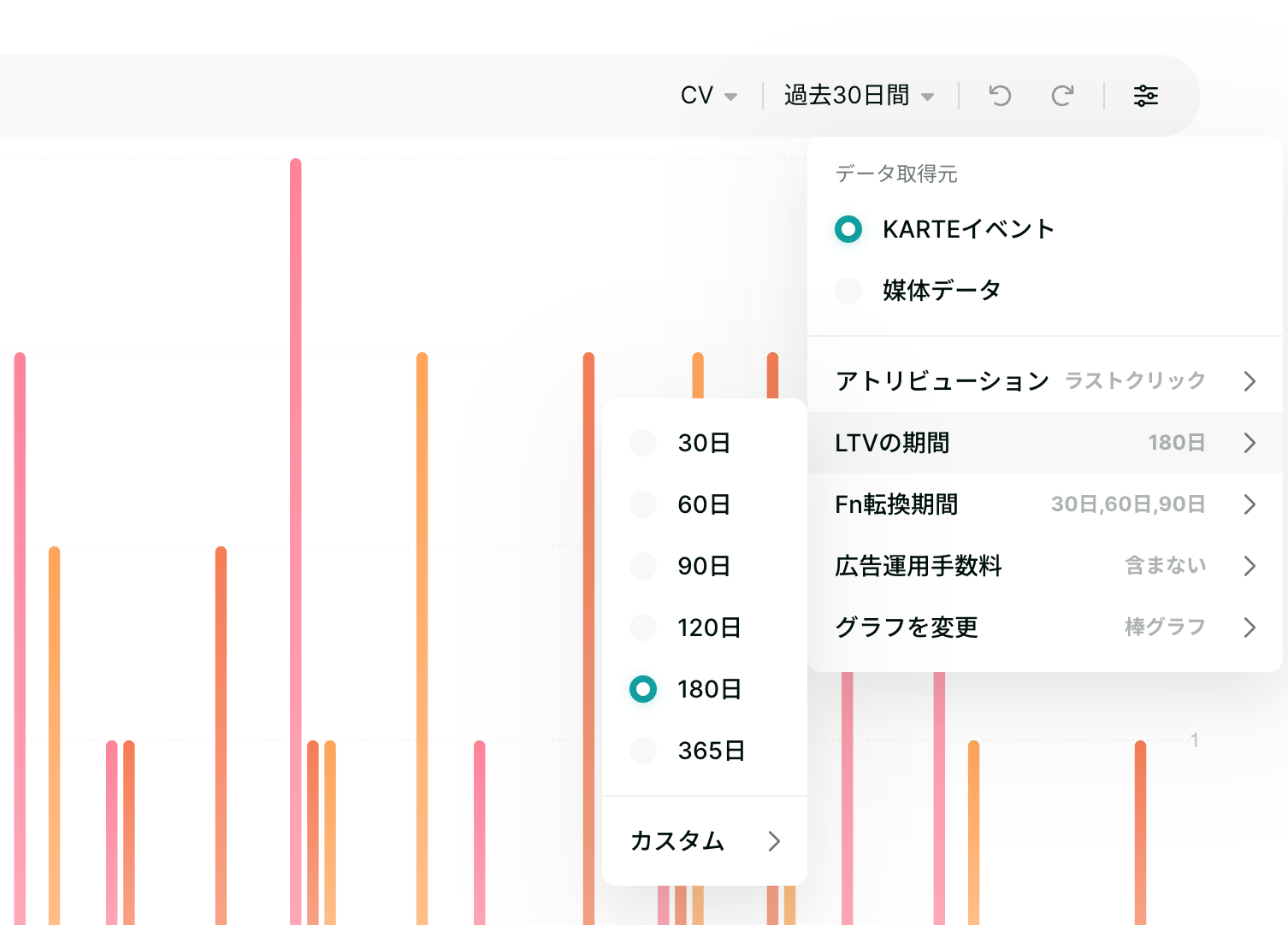Choose the 30日 LTV period option
The height and width of the screenshot is (925, 1288).
[705, 443]
